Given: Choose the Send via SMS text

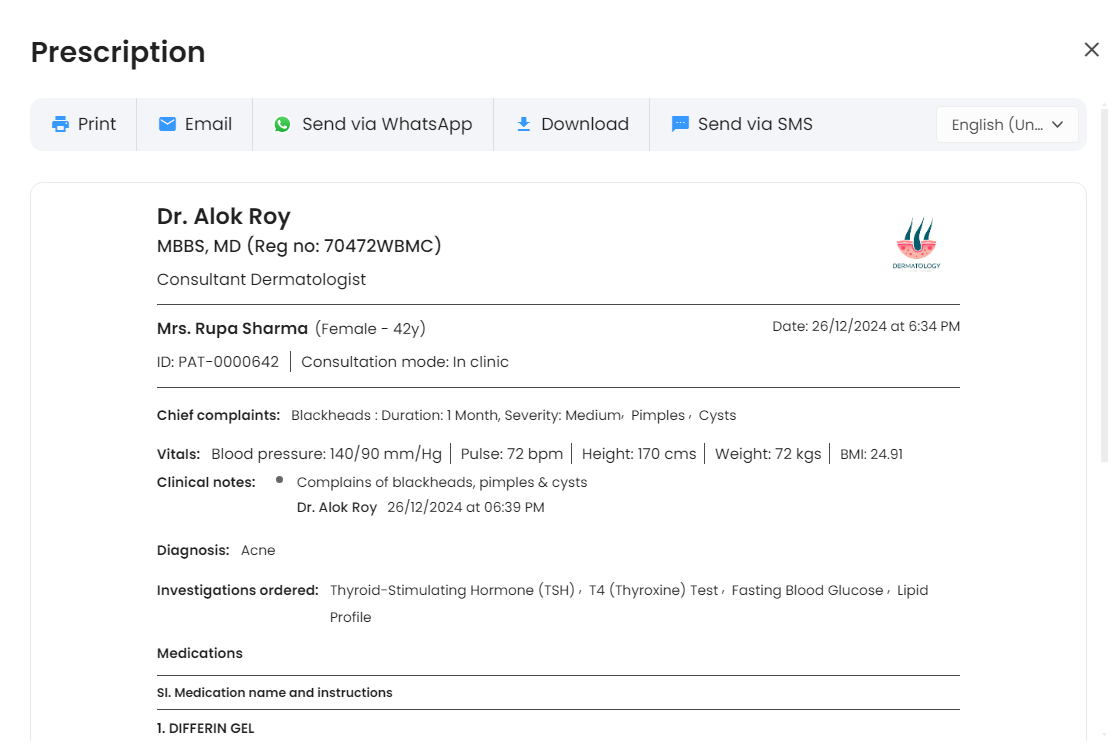Looking at the screenshot, I should tap(755, 124).
